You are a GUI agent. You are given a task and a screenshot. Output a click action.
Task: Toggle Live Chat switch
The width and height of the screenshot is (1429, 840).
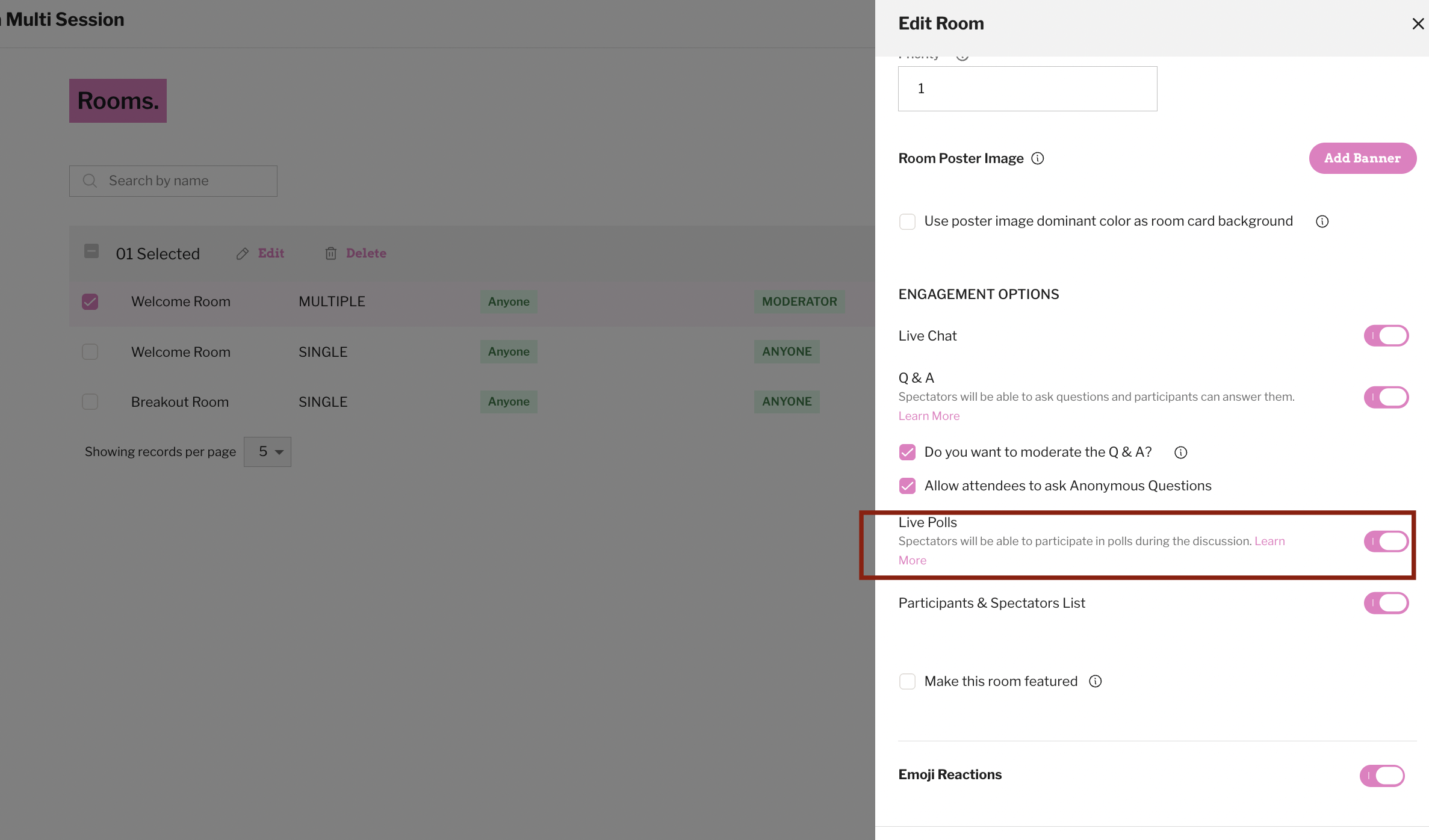(x=1386, y=336)
